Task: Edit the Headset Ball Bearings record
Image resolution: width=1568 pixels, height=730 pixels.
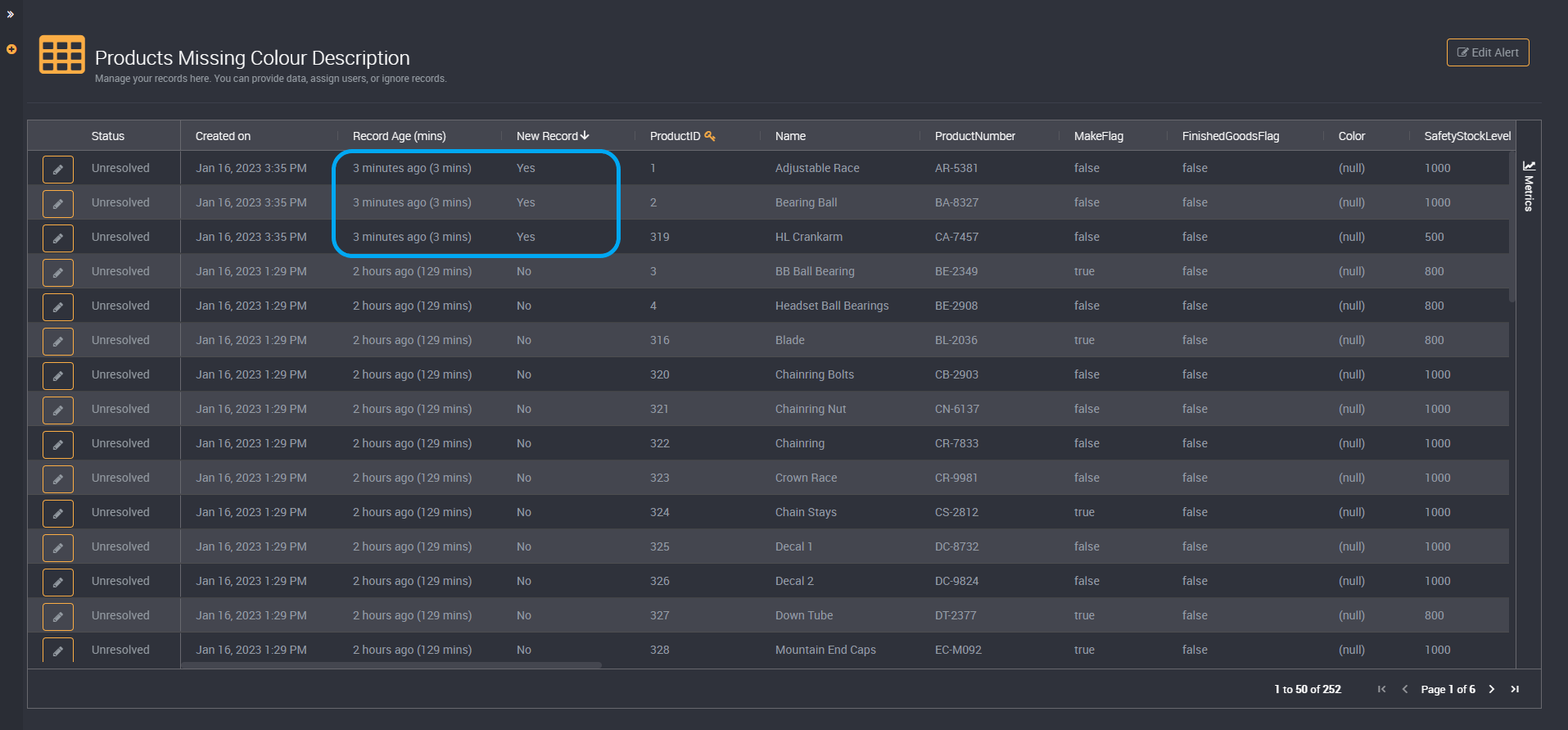Action: tap(58, 306)
